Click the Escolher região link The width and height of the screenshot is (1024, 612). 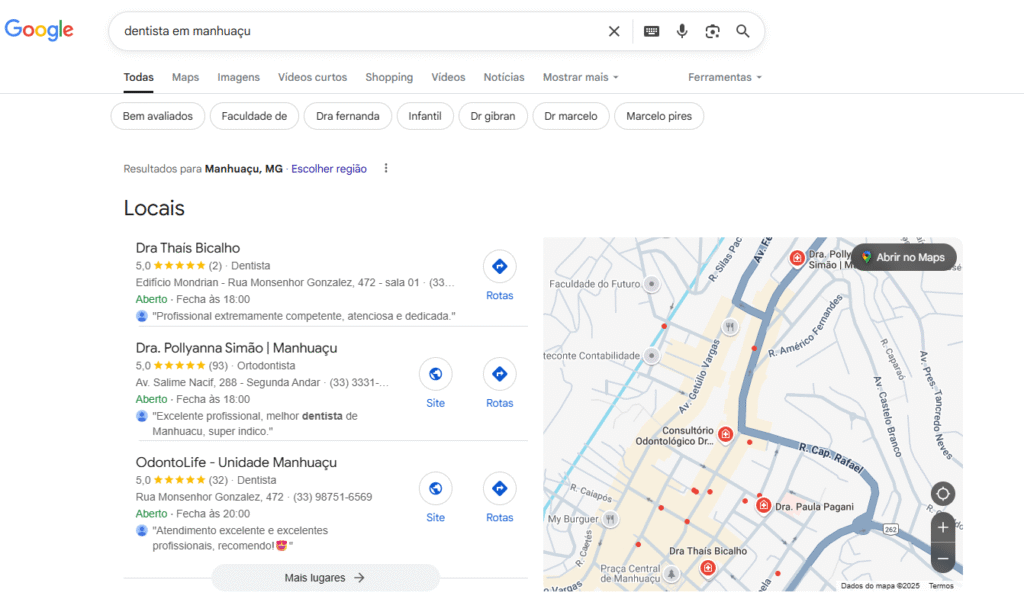[329, 169]
